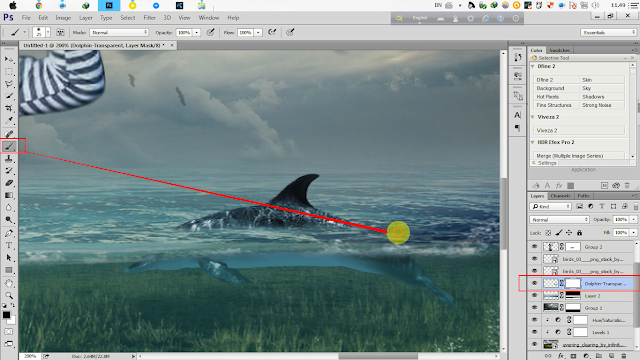Switch to the Channels tab
Screen dimensions: 640x360
coord(560,196)
